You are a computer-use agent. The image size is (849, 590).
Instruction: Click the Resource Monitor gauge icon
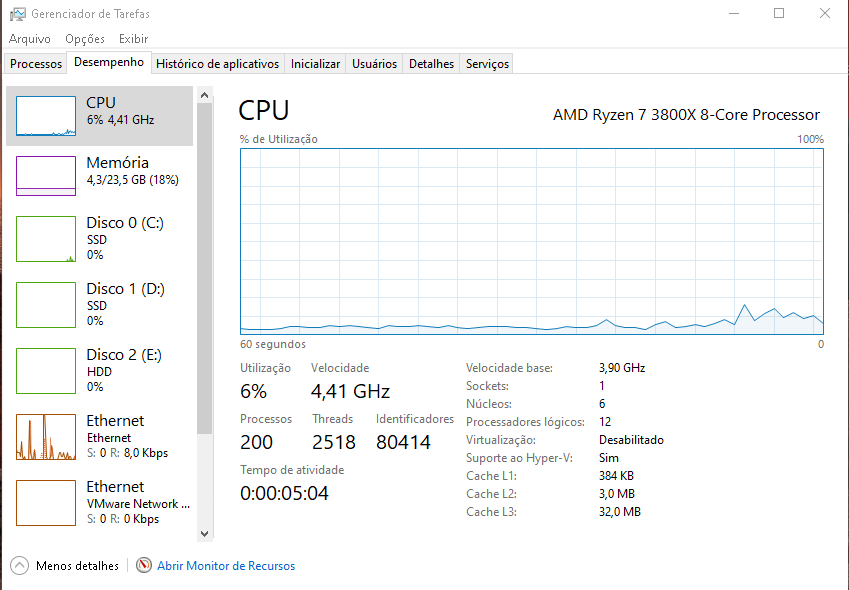pyautogui.click(x=143, y=565)
